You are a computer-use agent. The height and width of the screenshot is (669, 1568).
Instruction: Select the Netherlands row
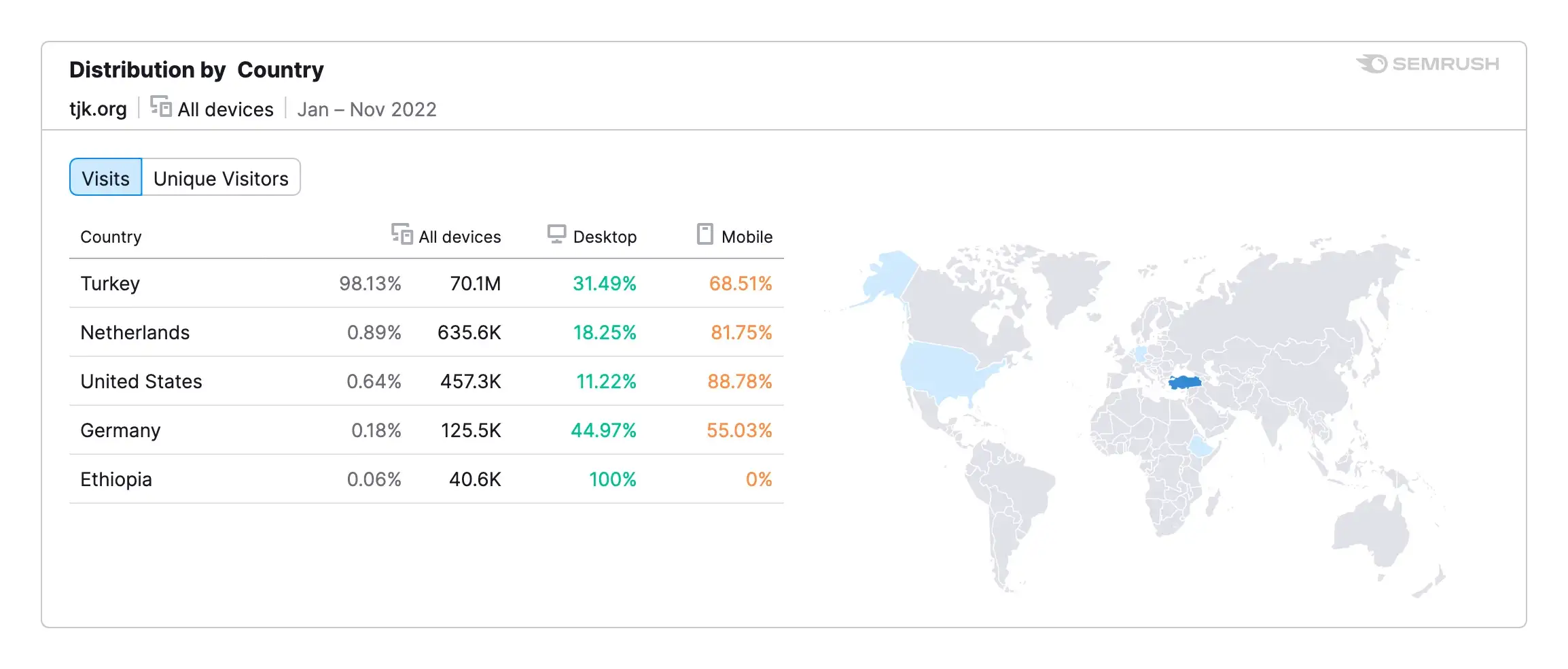pyautogui.click(x=427, y=332)
